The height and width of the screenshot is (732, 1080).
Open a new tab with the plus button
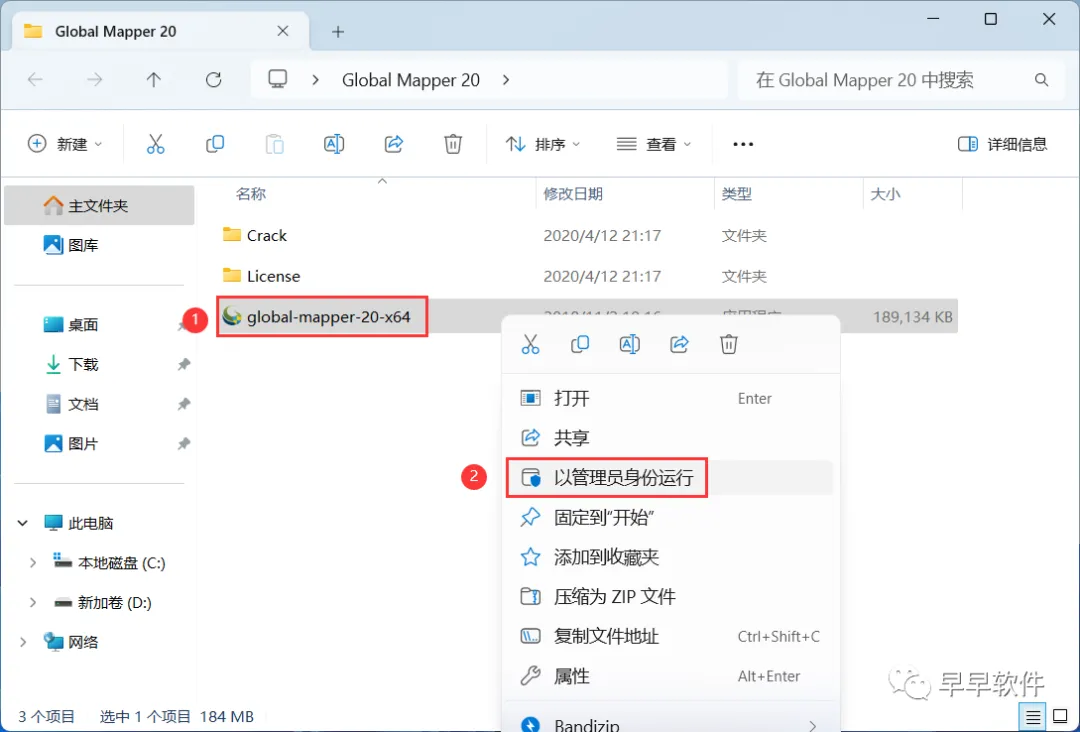[x=338, y=32]
